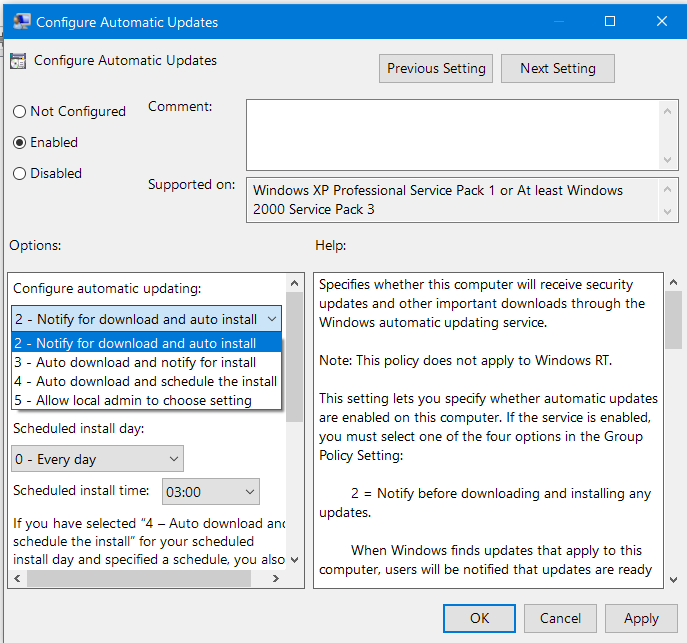Go to Previous Setting
Image resolution: width=687 pixels, height=643 pixels.
[x=436, y=68]
